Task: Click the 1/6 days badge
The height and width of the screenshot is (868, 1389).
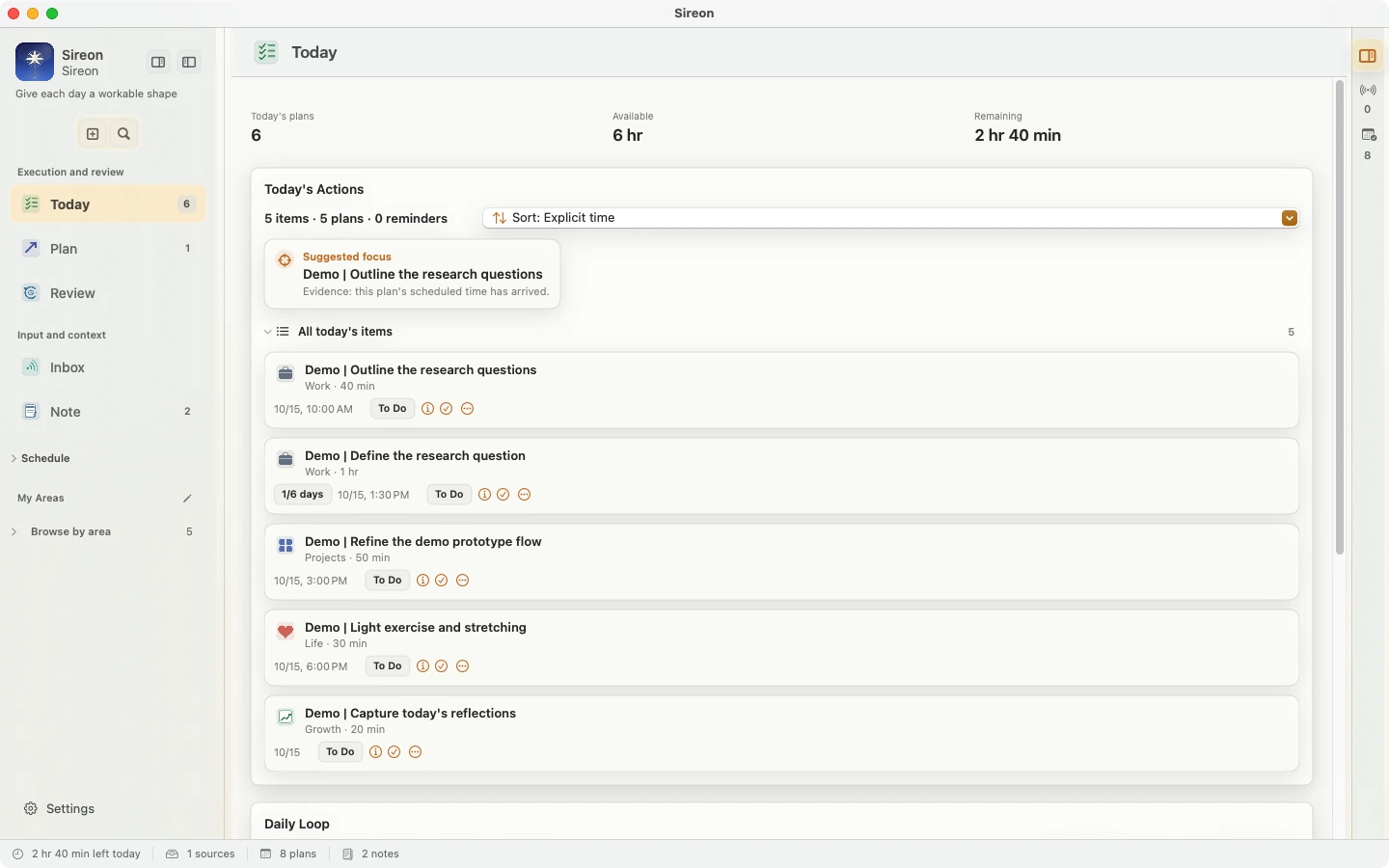Action: 303,495
